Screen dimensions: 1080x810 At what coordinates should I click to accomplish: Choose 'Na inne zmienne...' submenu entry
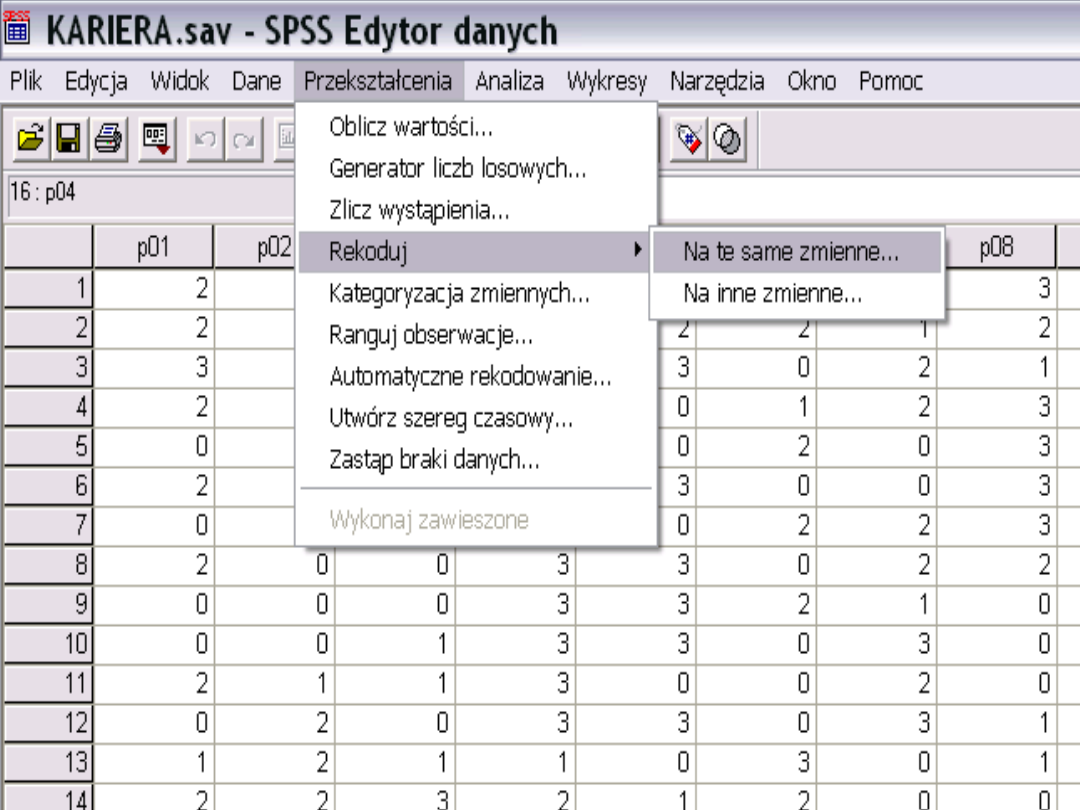pos(772,294)
